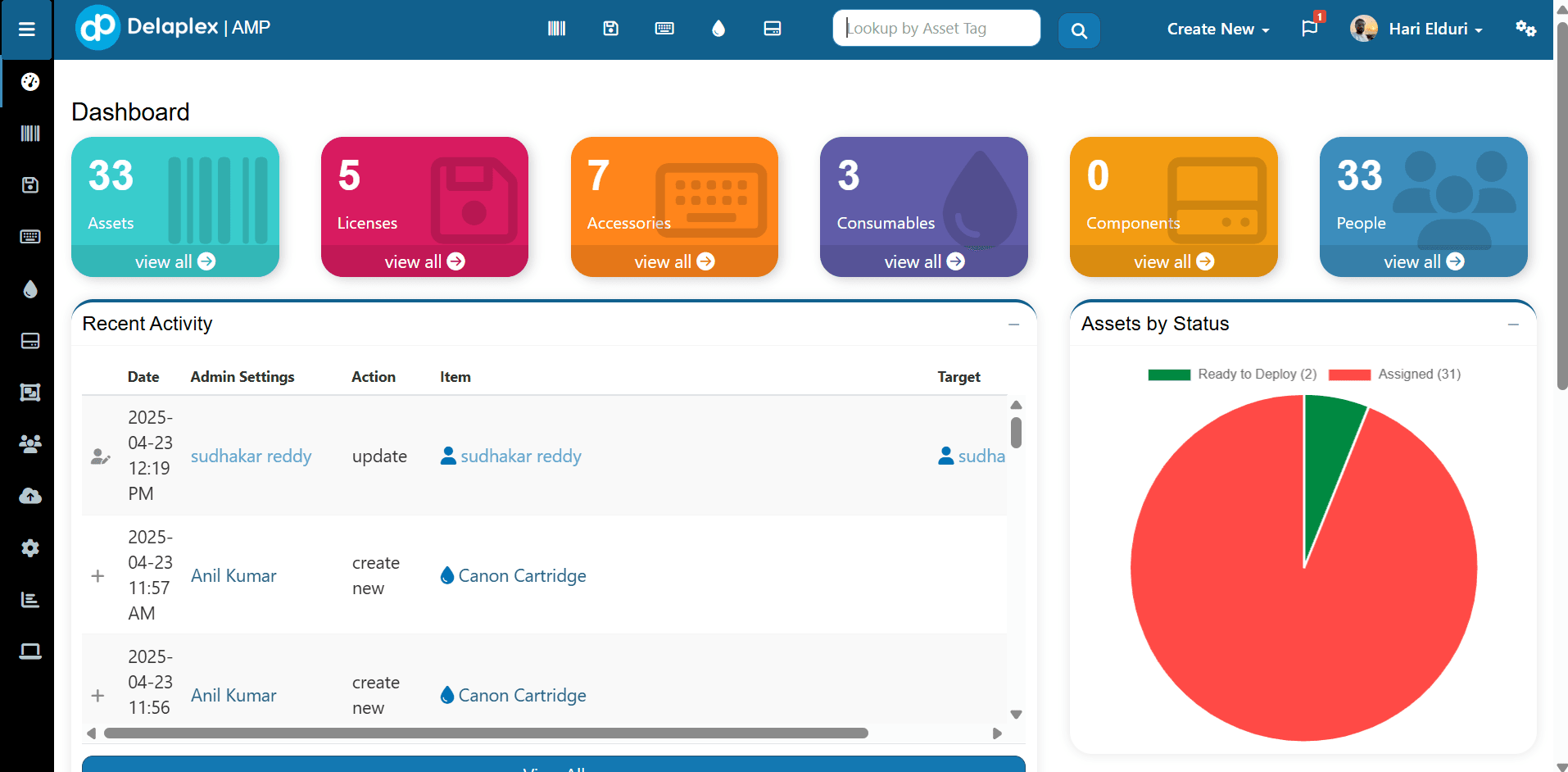
Task: Open admin settings gears icon in navbar
Action: pyautogui.click(x=1525, y=29)
